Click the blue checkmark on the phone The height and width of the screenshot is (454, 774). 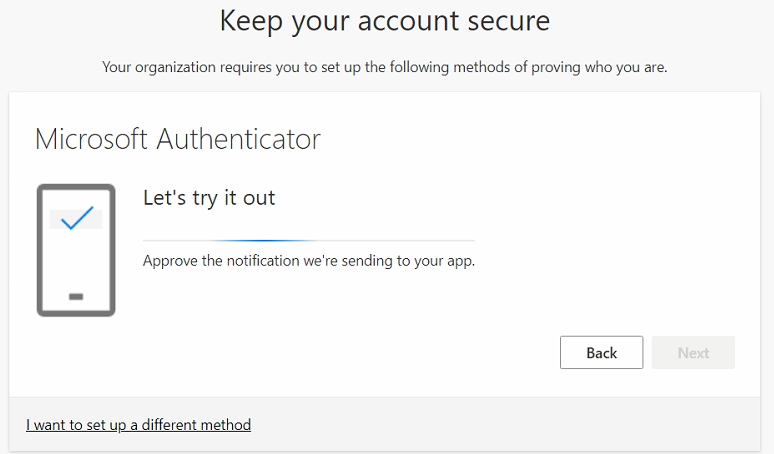click(76, 217)
